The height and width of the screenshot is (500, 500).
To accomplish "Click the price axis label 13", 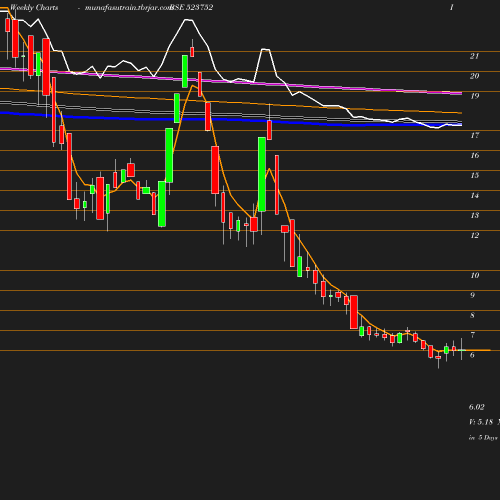I will click(475, 215).
